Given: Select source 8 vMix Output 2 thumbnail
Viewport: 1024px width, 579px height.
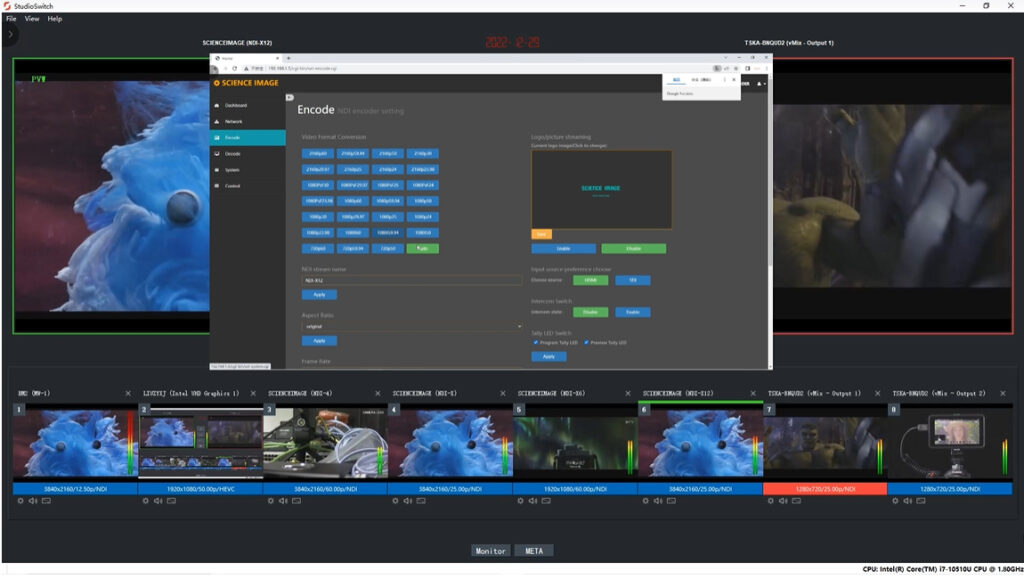Looking at the screenshot, I should [x=950, y=444].
